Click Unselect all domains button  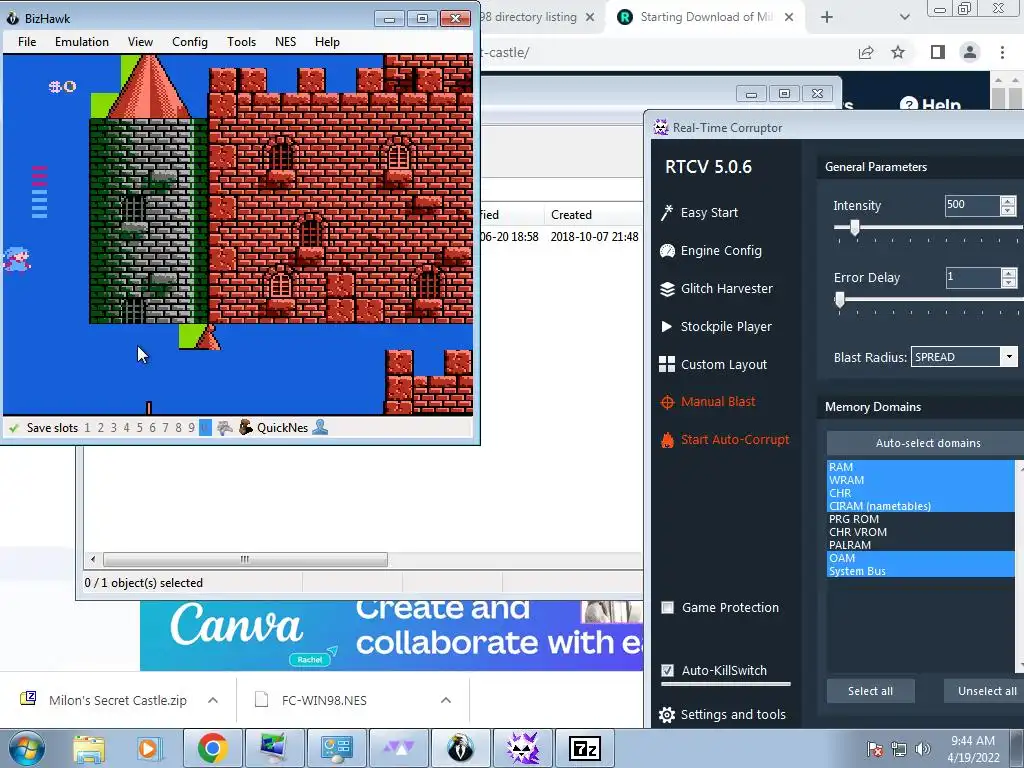click(986, 691)
